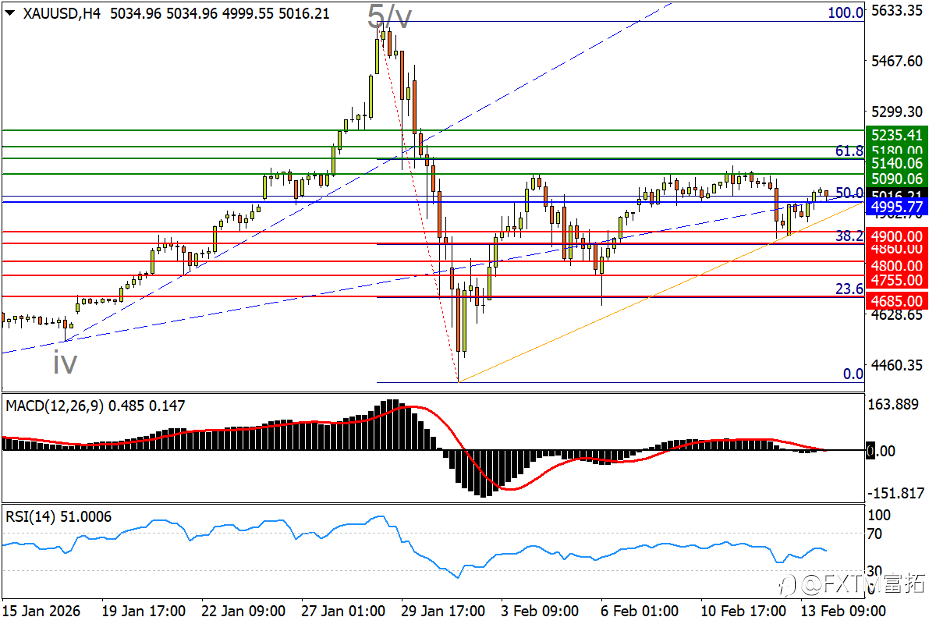Click the 3 Feb 09:00 time label
The image size is (936, 624).
click(540, 611)
